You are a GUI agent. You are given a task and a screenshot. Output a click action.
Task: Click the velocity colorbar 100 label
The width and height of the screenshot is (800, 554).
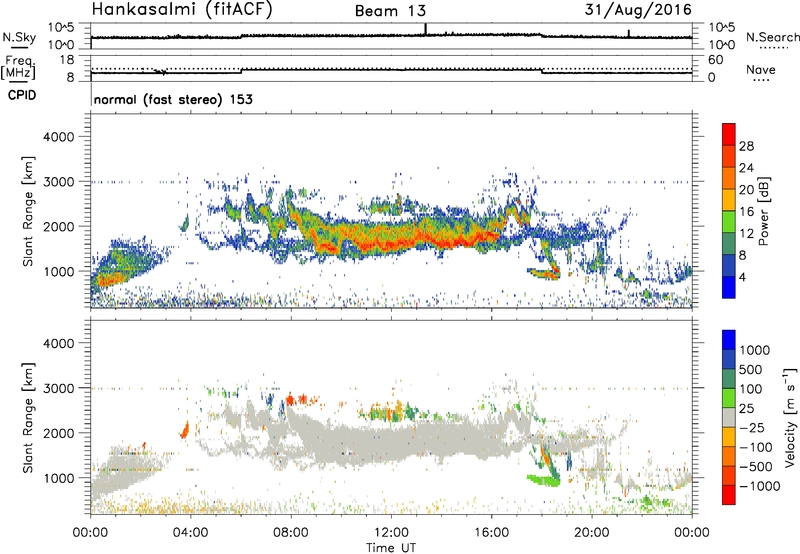pyautogui.click(x=750, y=389)
